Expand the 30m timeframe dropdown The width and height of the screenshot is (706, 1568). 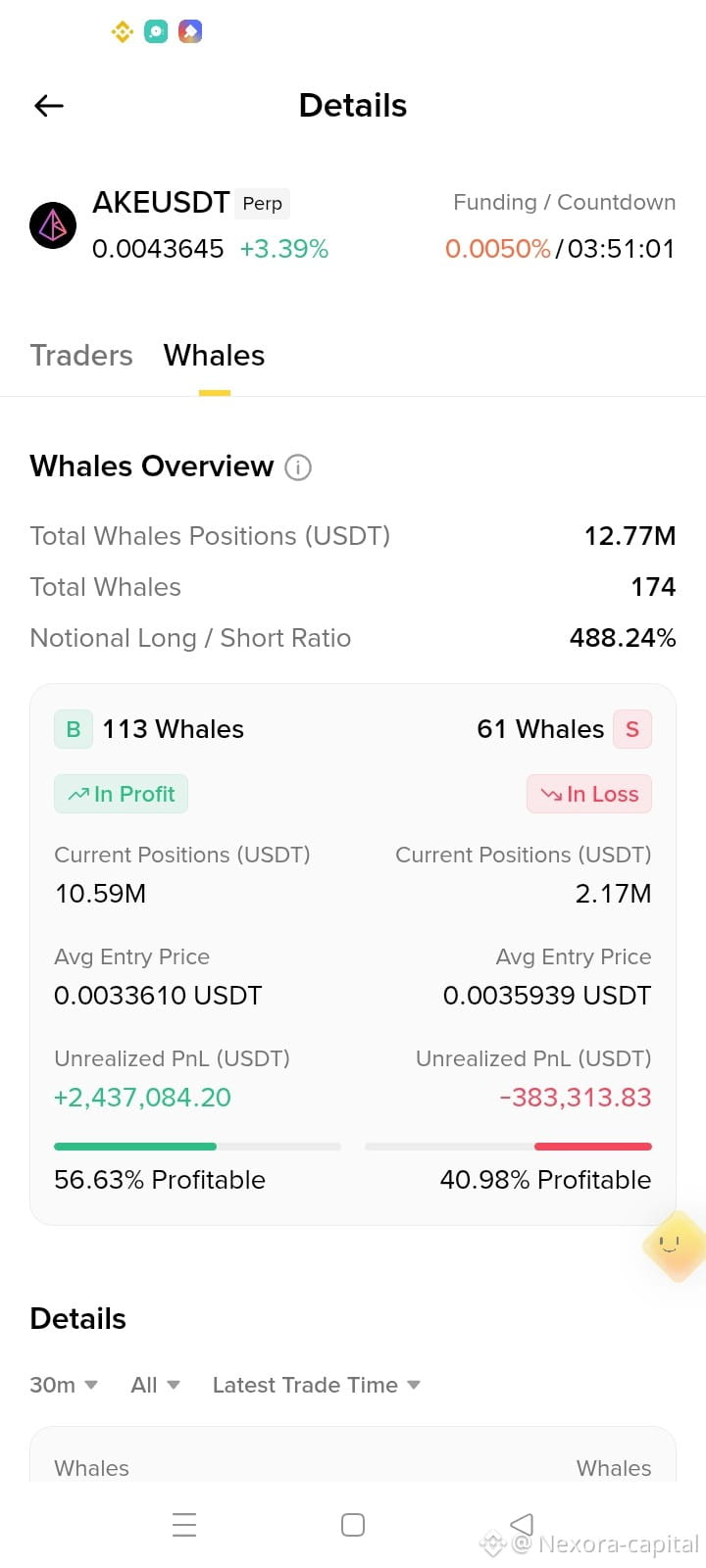(64, 1385)
